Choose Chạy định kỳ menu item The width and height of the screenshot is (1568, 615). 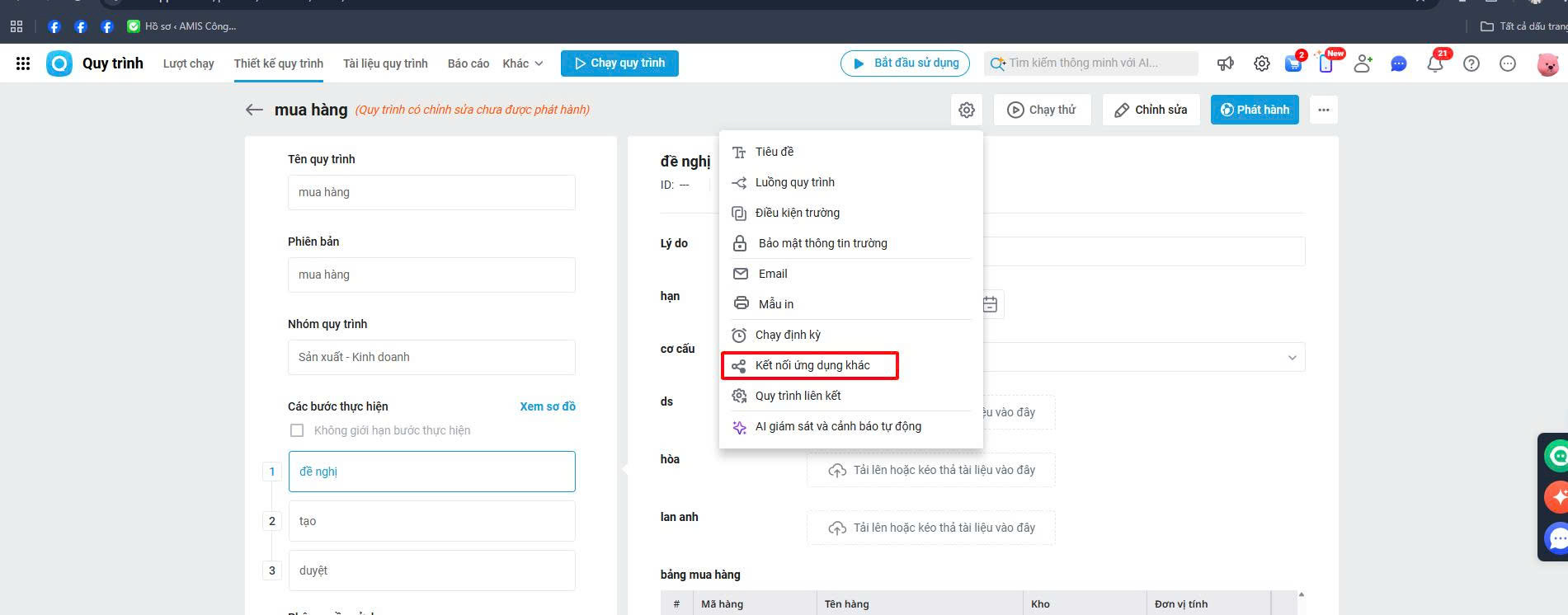pos(850,335)
